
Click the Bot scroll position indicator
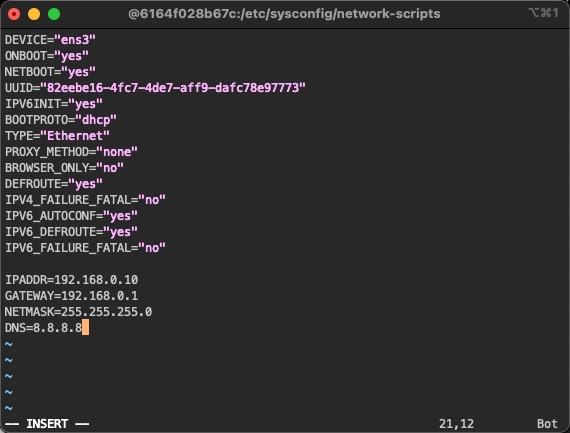coord(547,424)
